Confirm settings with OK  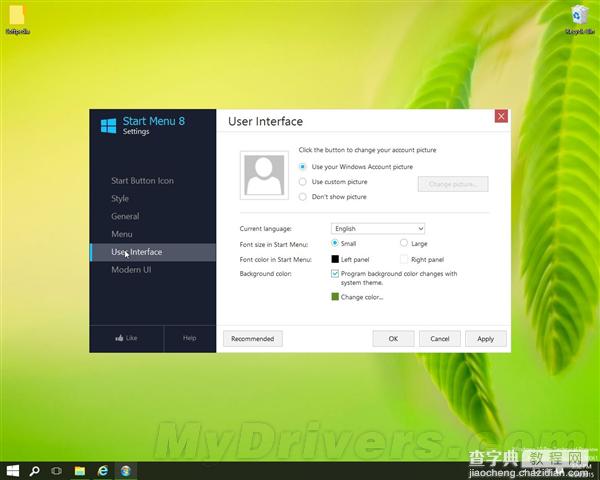point(393,339)
